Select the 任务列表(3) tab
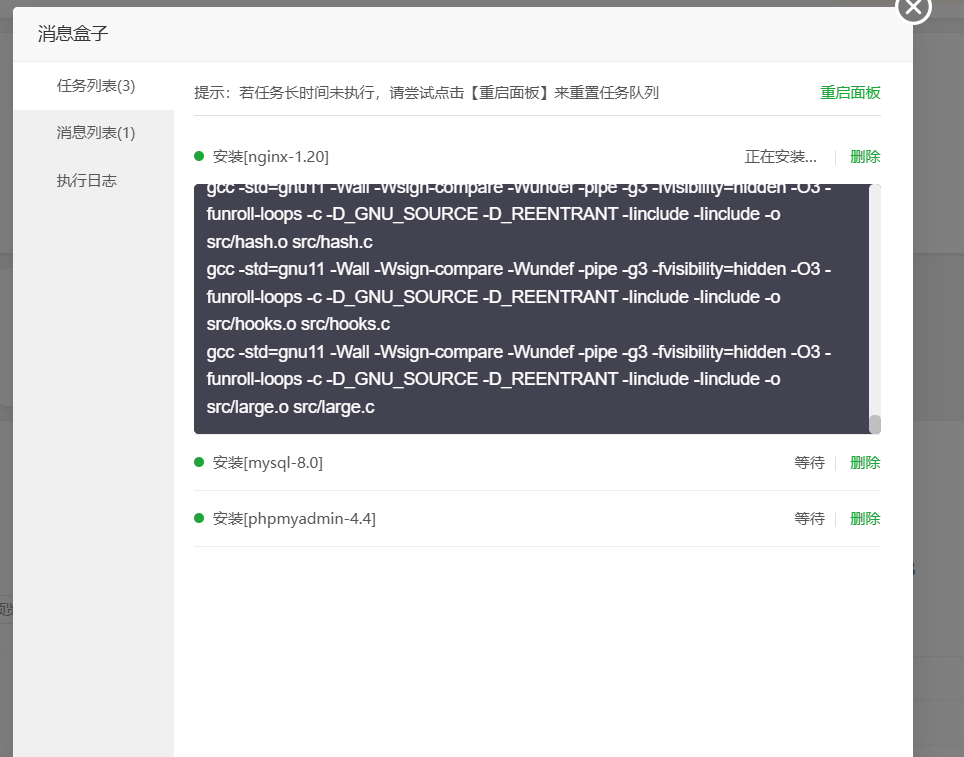The image size is (964, 757). coord(93,86)
